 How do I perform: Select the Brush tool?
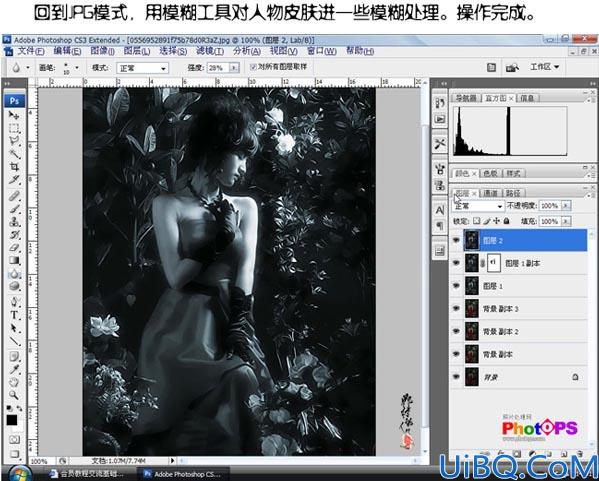point(14,209)
